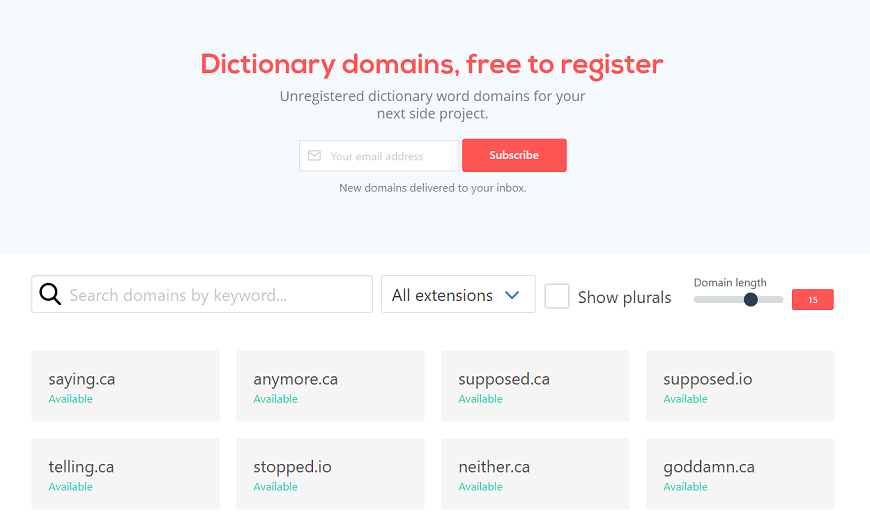870x519 pixels.
Task: Select the supposed.io domain card
Action: coord(740,386)
